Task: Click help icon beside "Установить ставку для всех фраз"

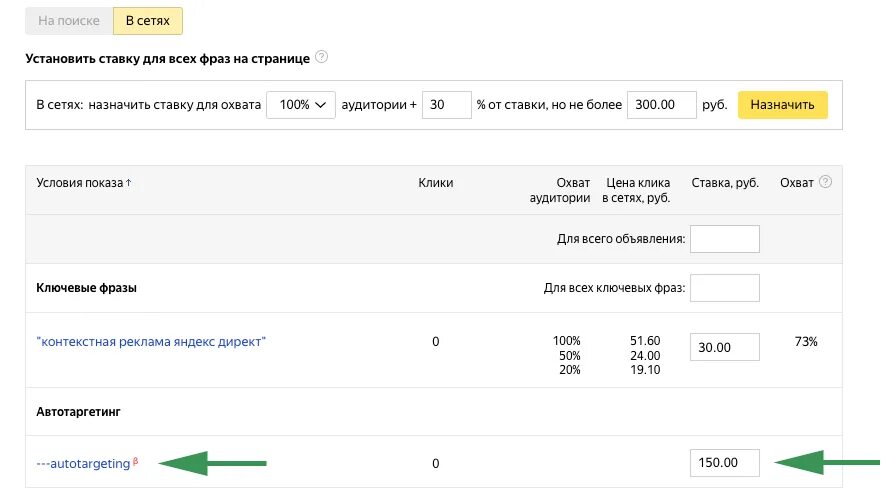Action: pos(321,57)
